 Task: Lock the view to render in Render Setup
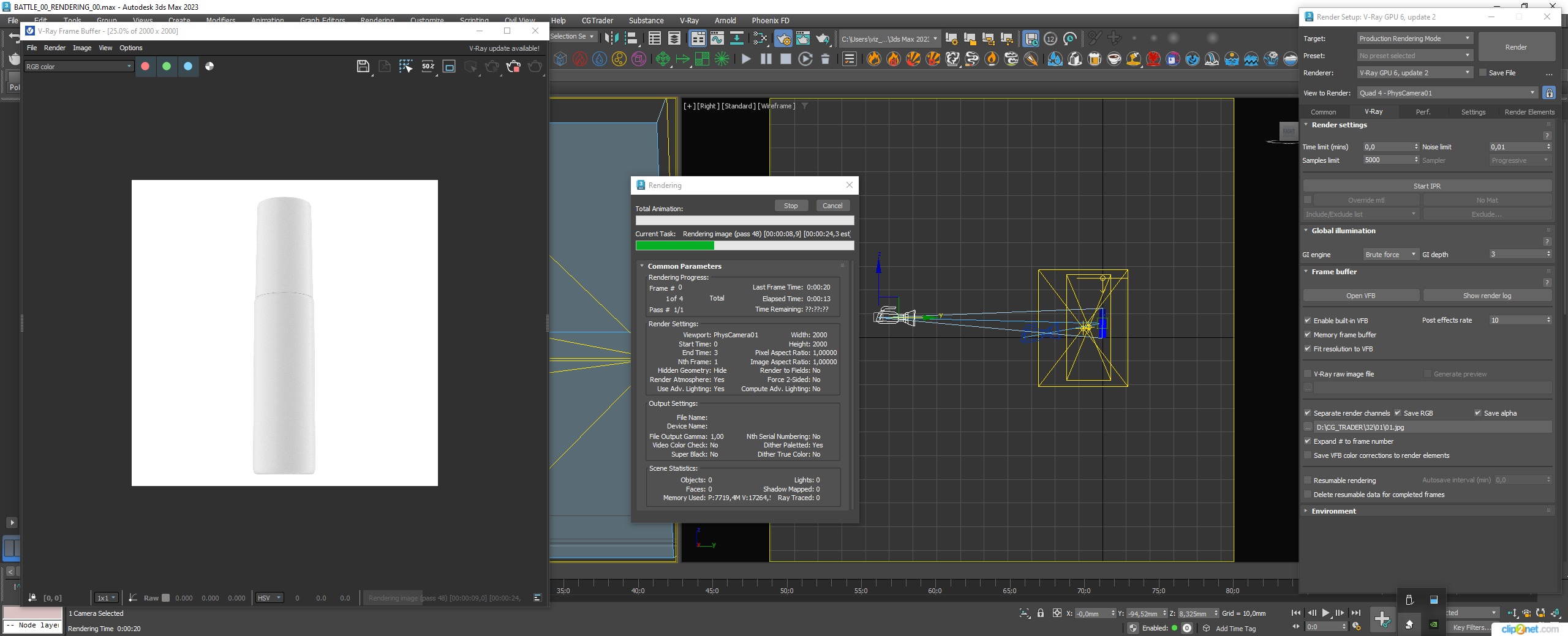pos(1549,93)
